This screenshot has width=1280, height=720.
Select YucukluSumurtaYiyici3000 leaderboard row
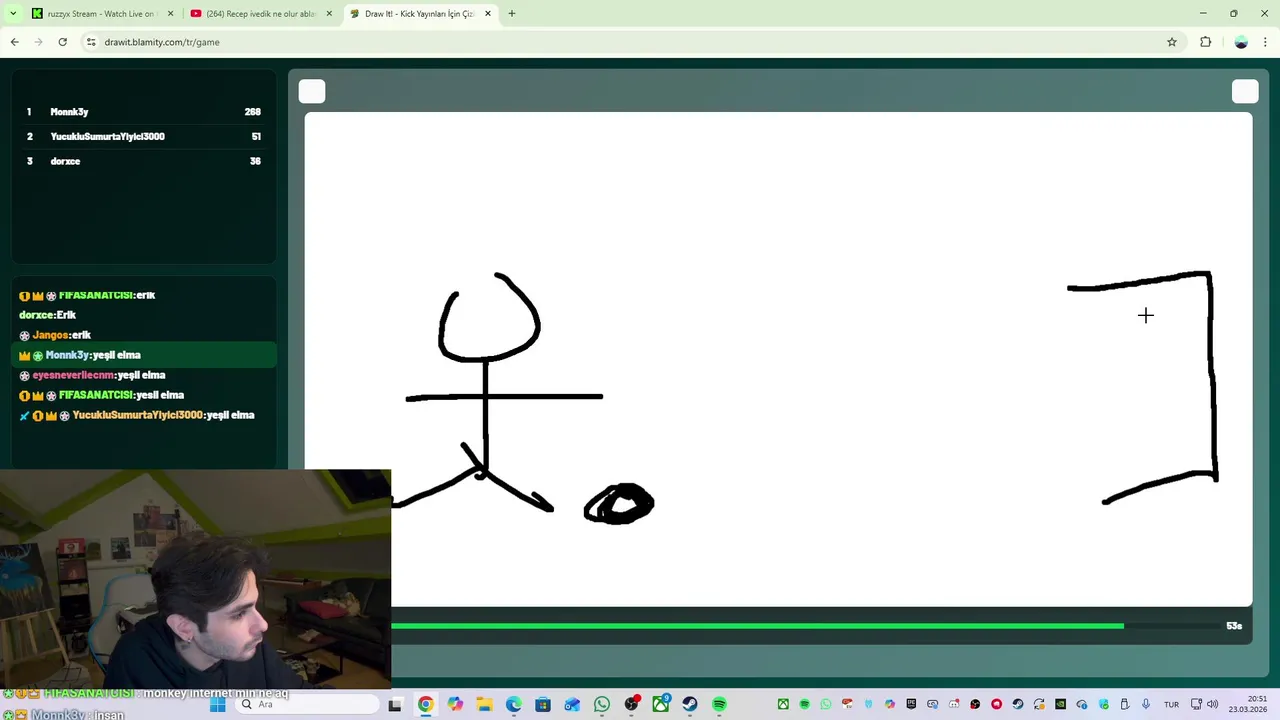144,136
